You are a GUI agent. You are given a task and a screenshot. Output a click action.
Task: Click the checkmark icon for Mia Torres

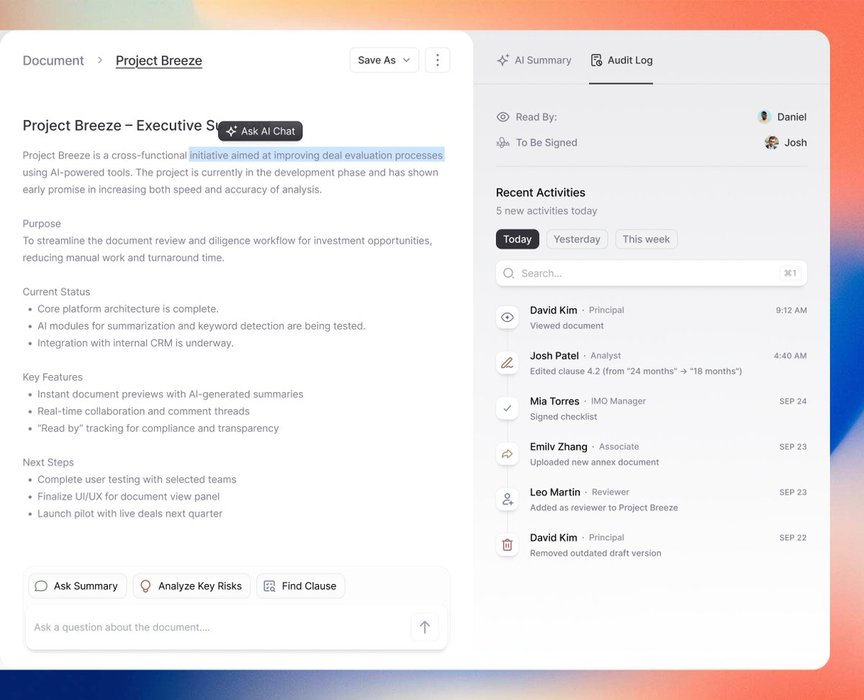[x=507, y=408]
